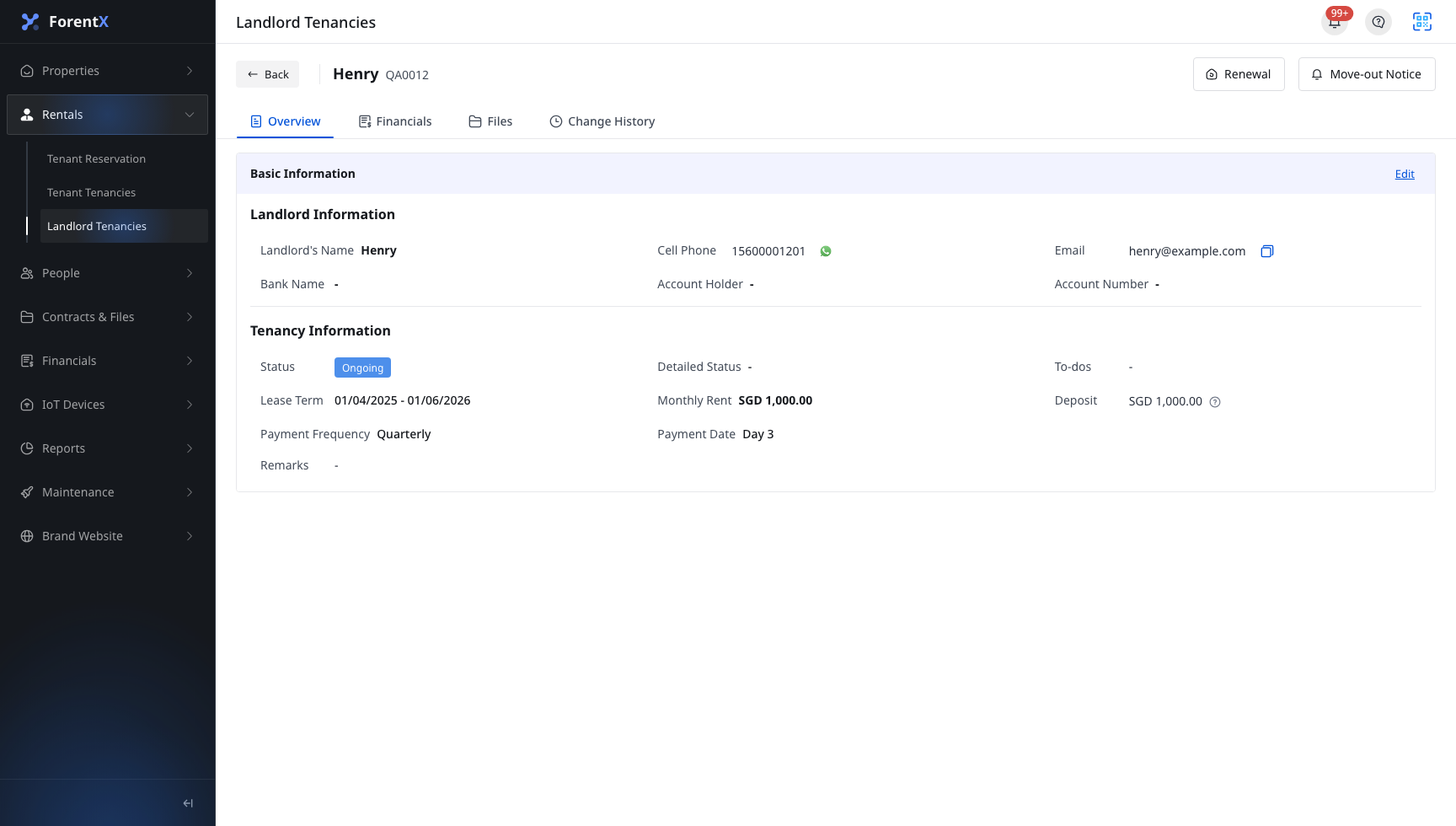Switch to the Overview tab

coord(285,121)
